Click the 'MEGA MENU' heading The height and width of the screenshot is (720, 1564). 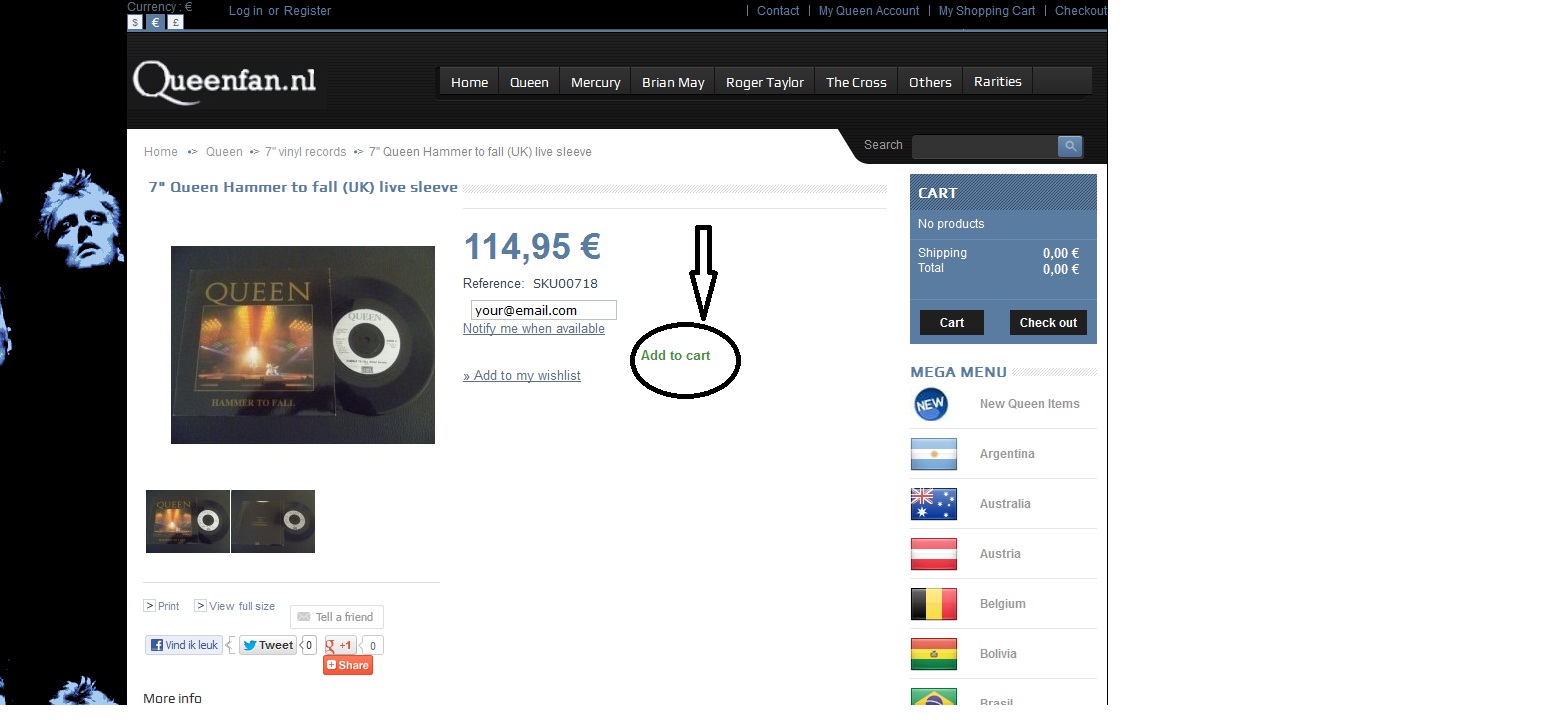coord(958,372)
